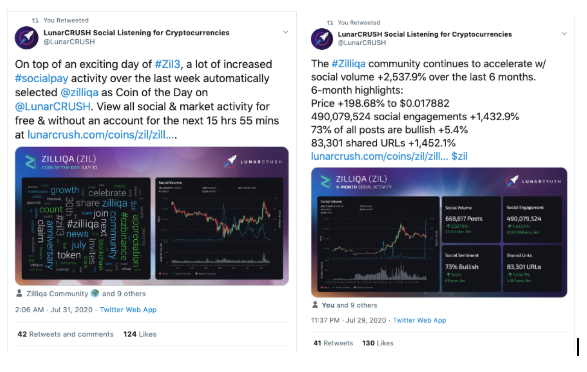
Task: Follow the $zil cashtag link
Action: (459, 156)
